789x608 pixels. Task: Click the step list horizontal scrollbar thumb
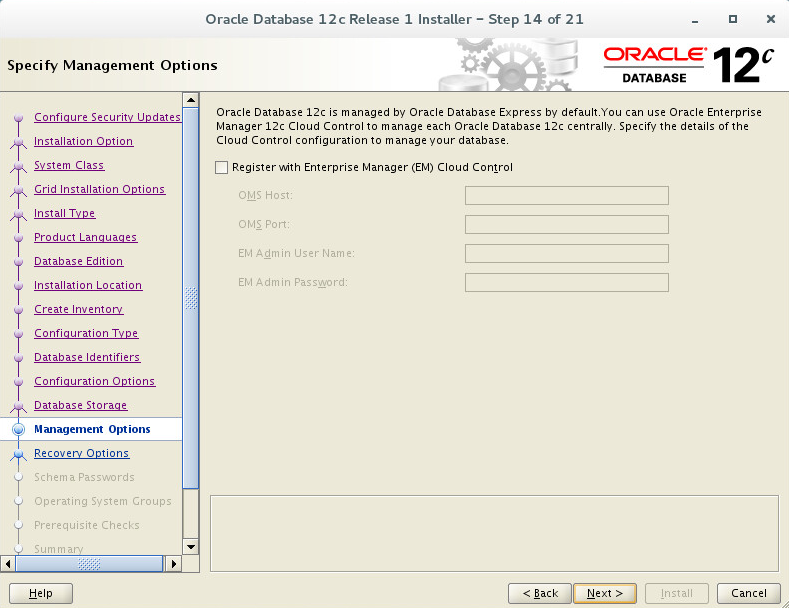coord(90,564)
